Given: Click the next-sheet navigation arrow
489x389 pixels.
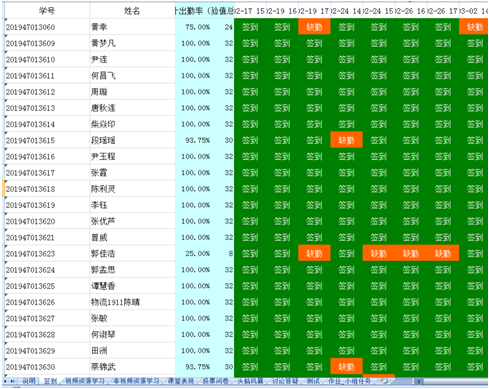Looking at the screenshot, I should pos(5,381).
